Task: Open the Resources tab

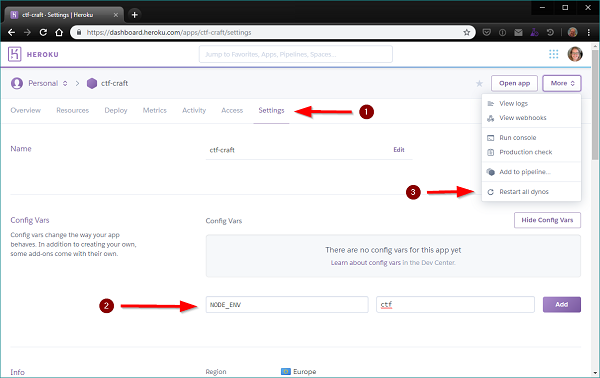Action: (x=72, y=110)
